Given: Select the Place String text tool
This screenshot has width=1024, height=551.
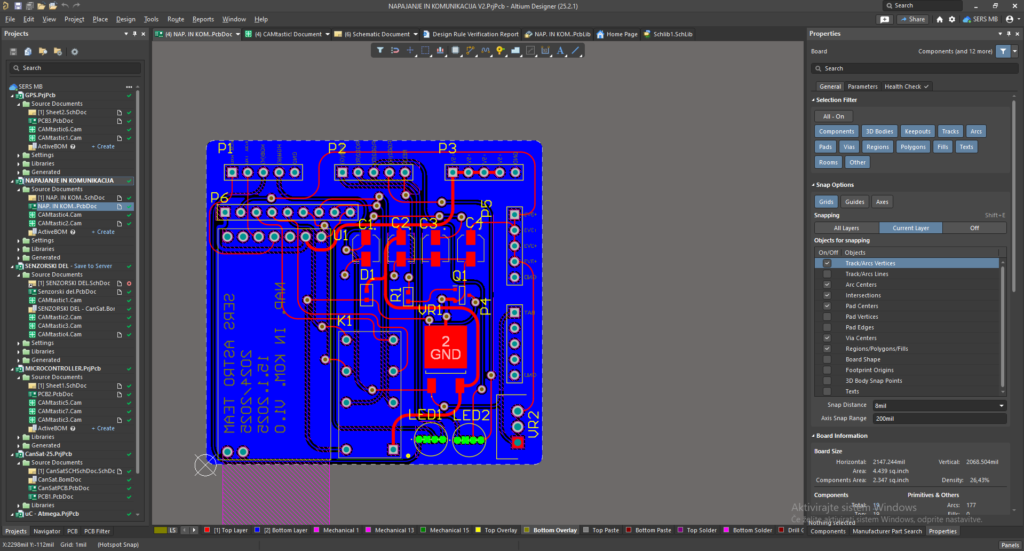Looking at the screenshot, I should pos(561,50).
